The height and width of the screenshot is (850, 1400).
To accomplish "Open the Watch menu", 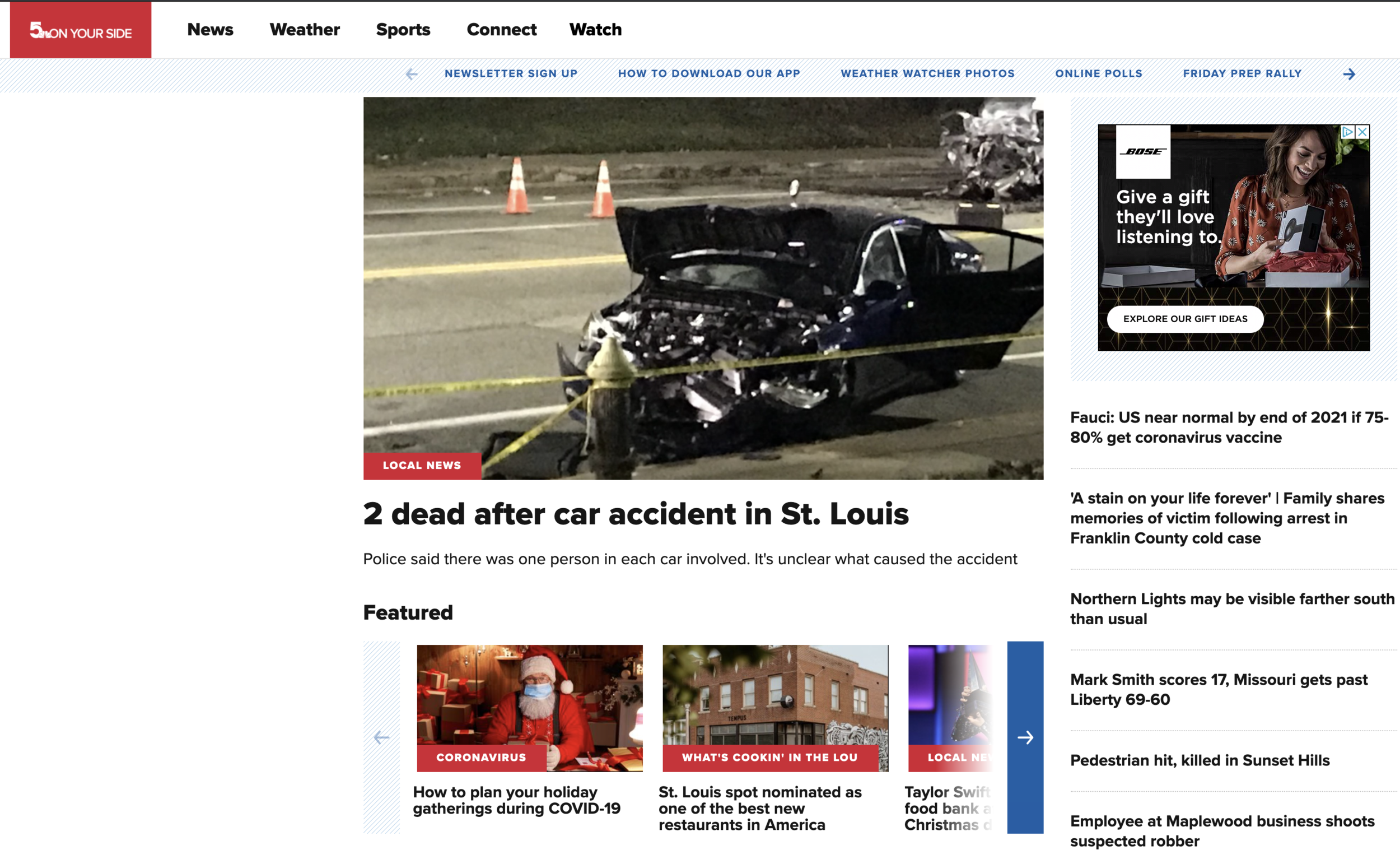I will point(595,30).
